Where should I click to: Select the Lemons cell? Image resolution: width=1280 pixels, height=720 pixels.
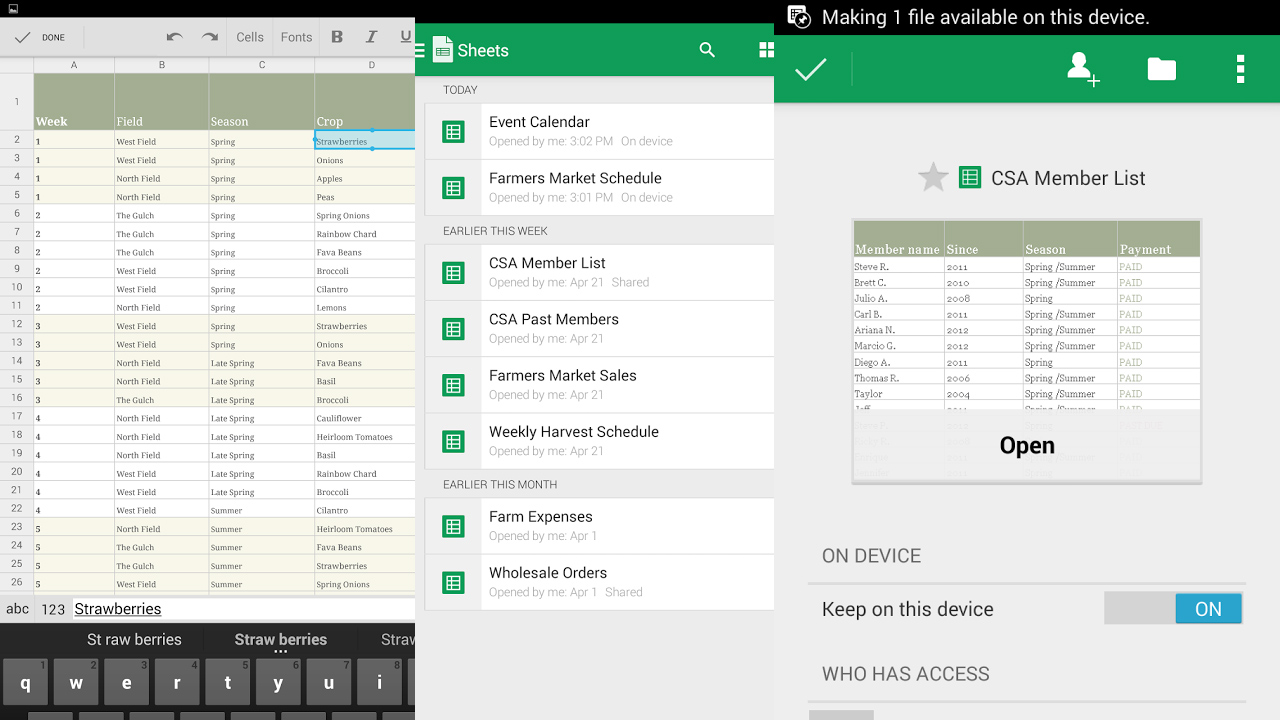click(x=365, y=307)
